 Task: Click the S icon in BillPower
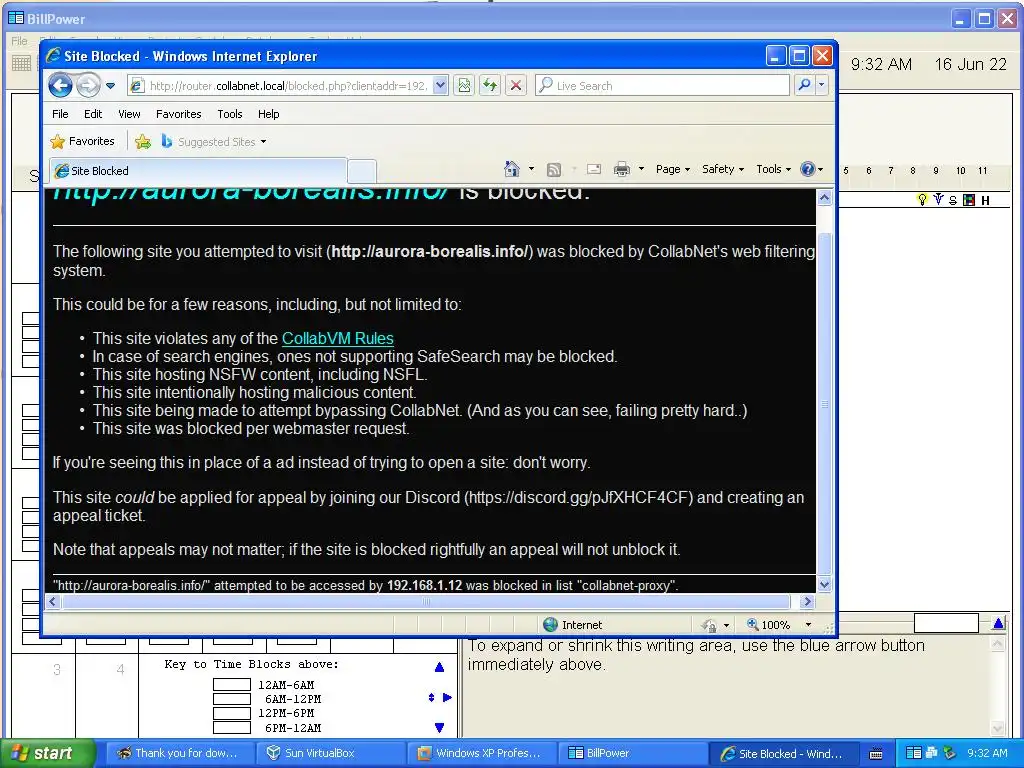[x=953, y=200]
